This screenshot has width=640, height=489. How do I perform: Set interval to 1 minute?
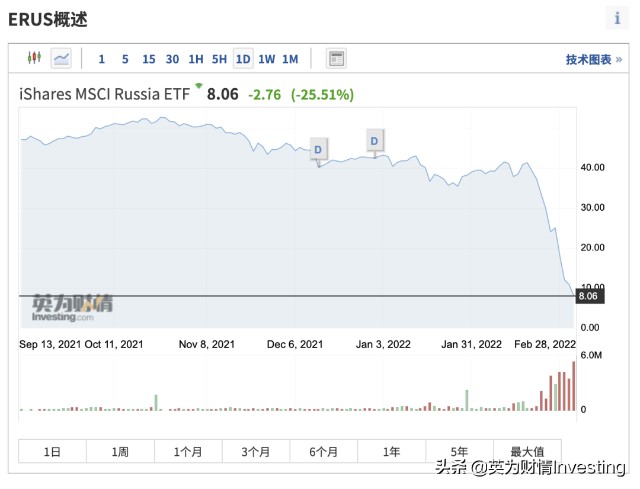pyautogui.click(x=102, y=59)
